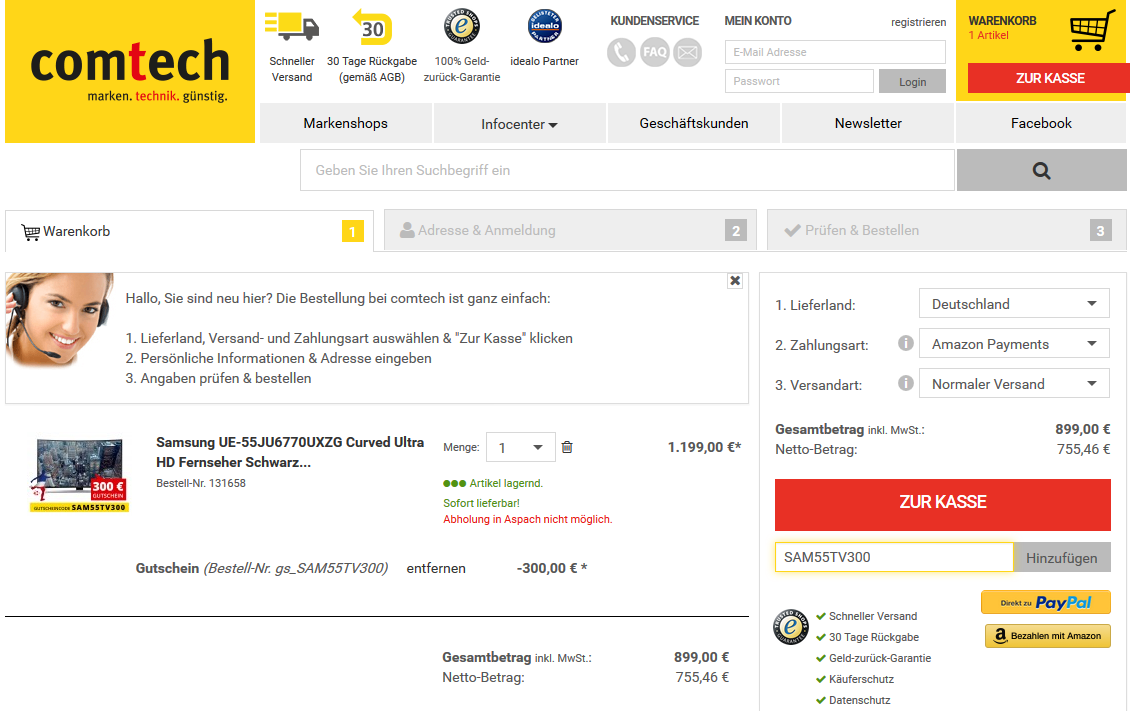
Task: Open the Facebook menu item
Action: [x=1041, y=123]
